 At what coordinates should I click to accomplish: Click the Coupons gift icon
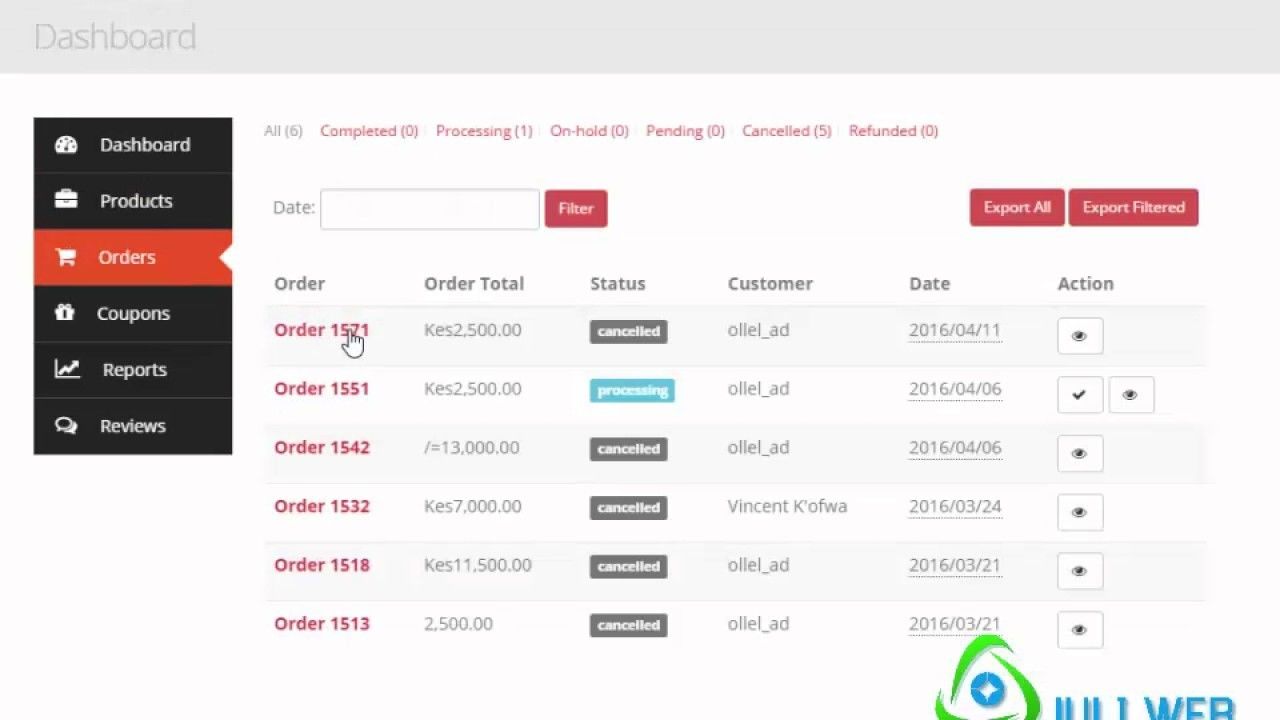click(x=66, y=313)
